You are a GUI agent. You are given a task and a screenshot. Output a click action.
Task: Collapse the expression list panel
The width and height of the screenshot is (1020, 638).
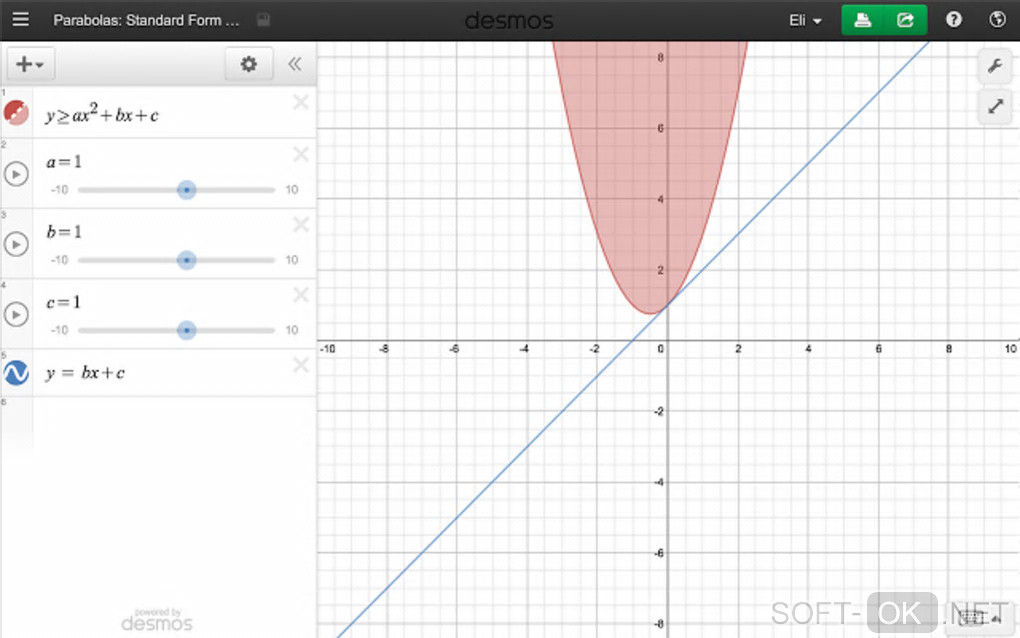pyautogui.click(x=295, y=64)
